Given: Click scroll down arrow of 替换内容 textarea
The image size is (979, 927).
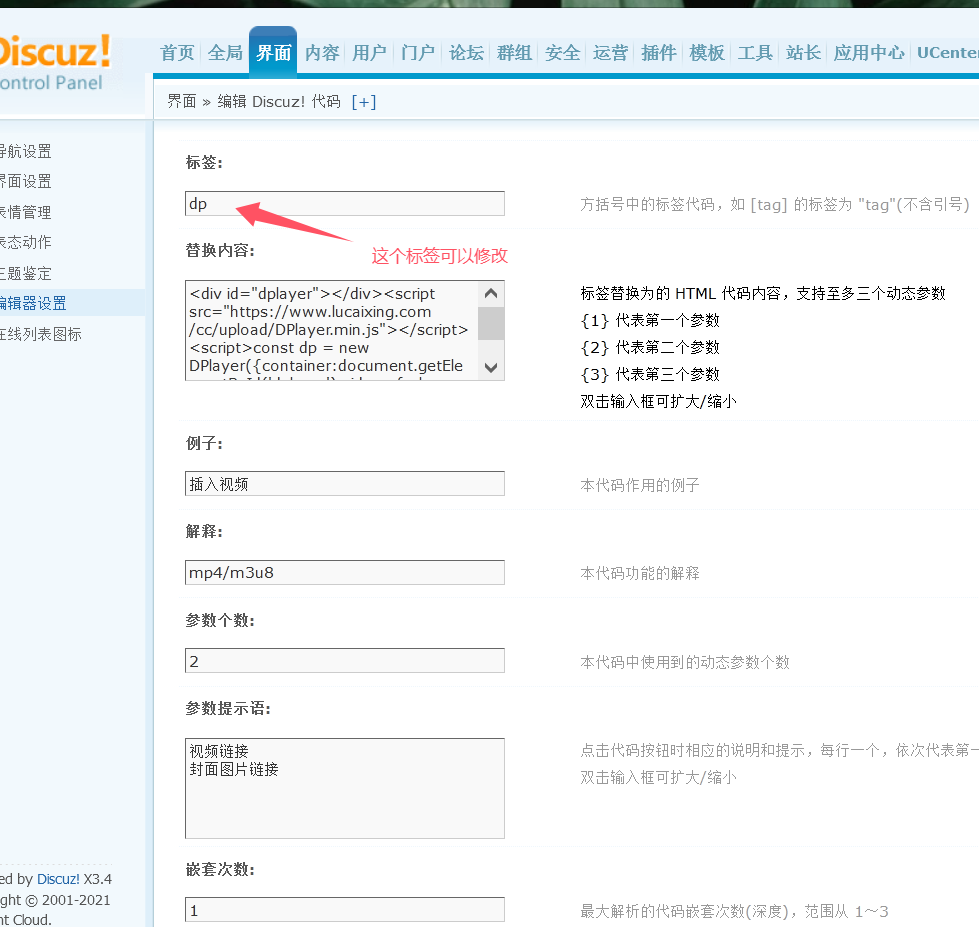Looking at the screenshot, I should pos(491,368).
